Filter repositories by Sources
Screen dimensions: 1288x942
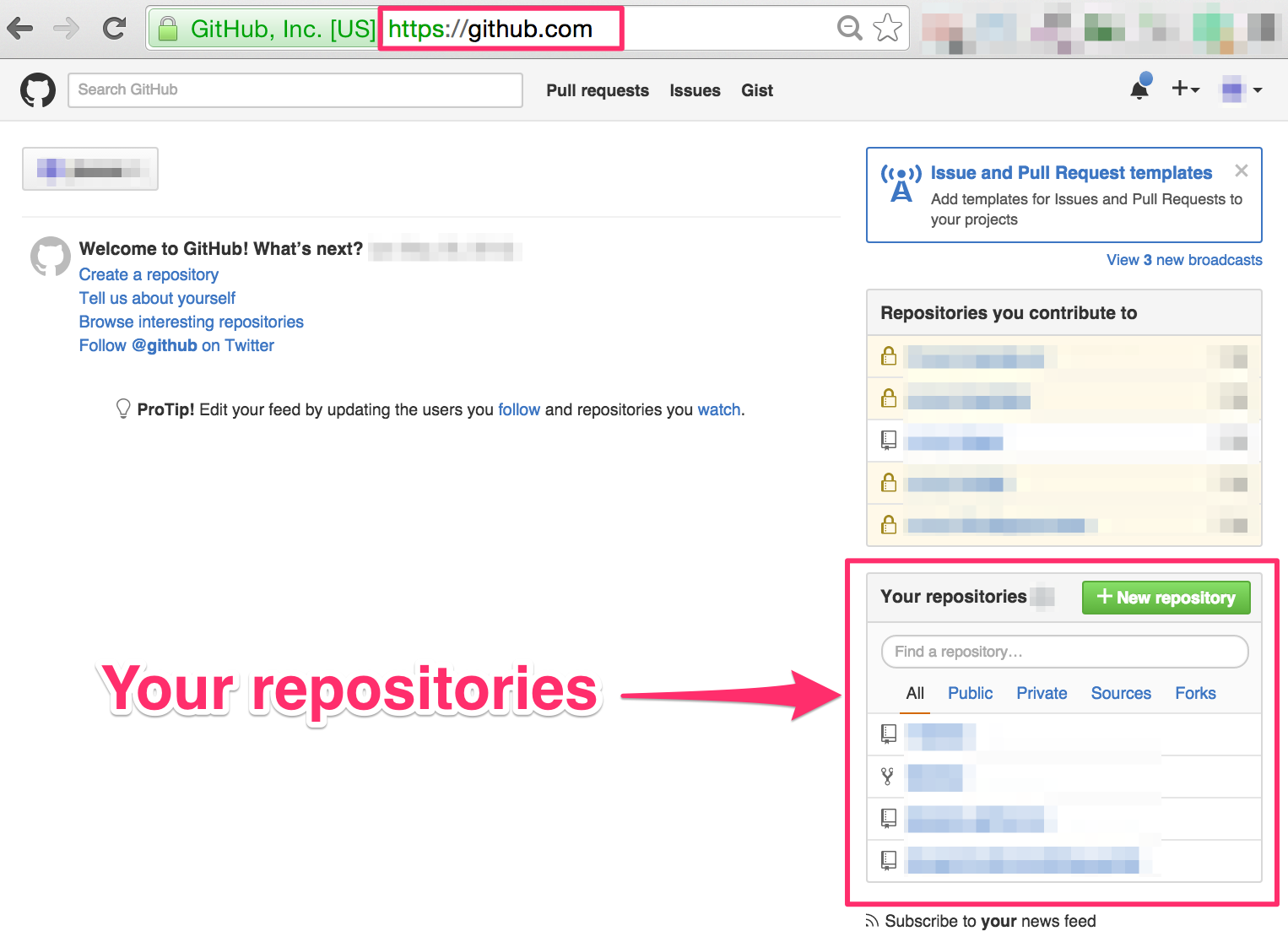point(1121,693)
